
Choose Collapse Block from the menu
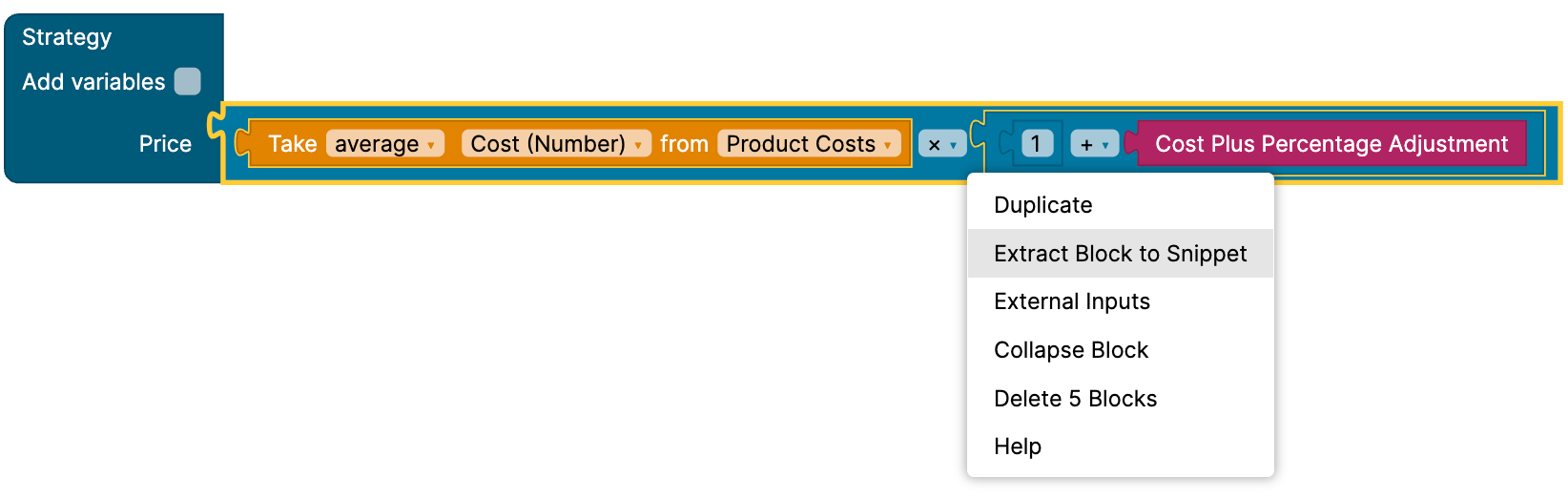click(1070, 350)
